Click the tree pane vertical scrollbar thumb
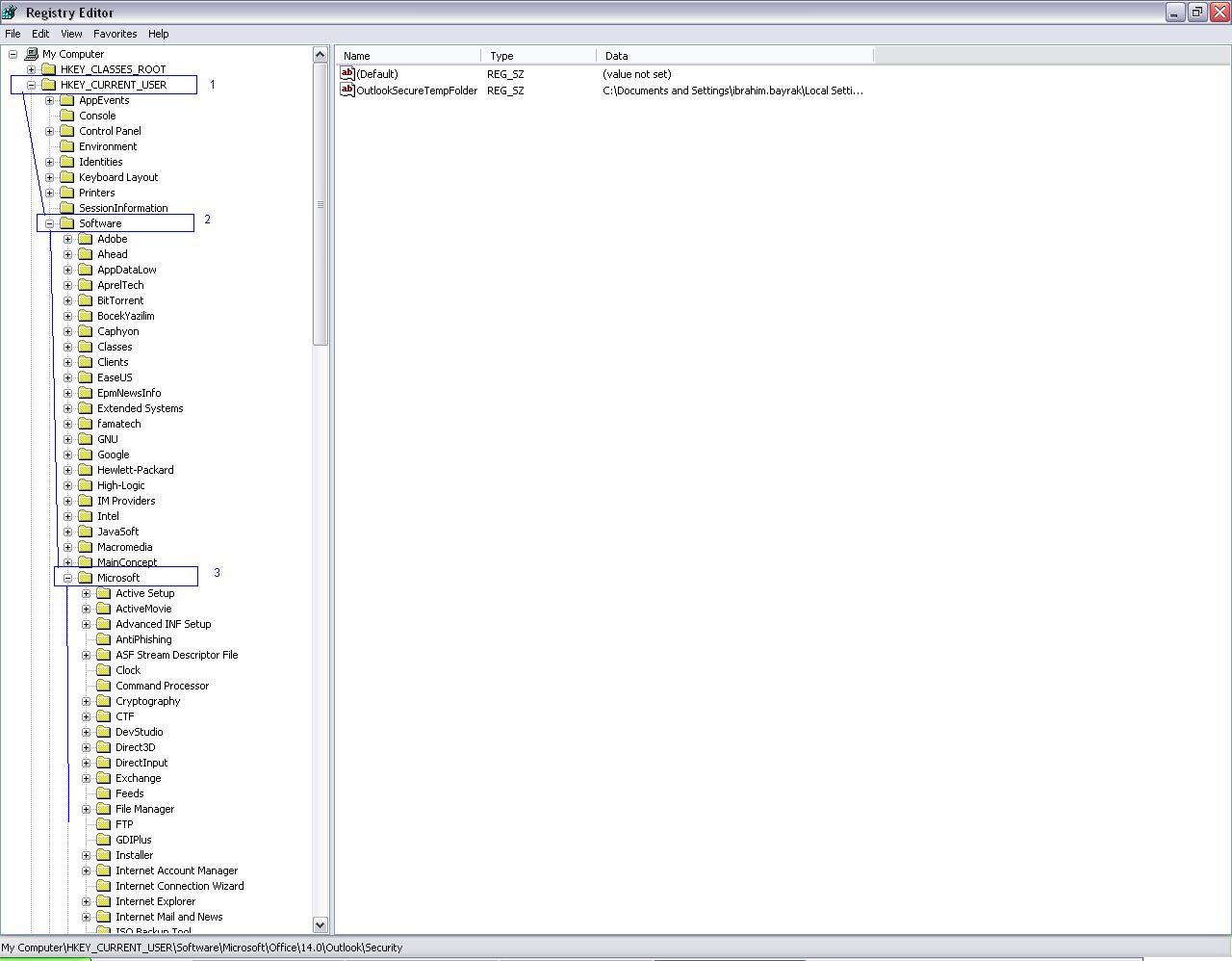 click(x=321, y=204)
